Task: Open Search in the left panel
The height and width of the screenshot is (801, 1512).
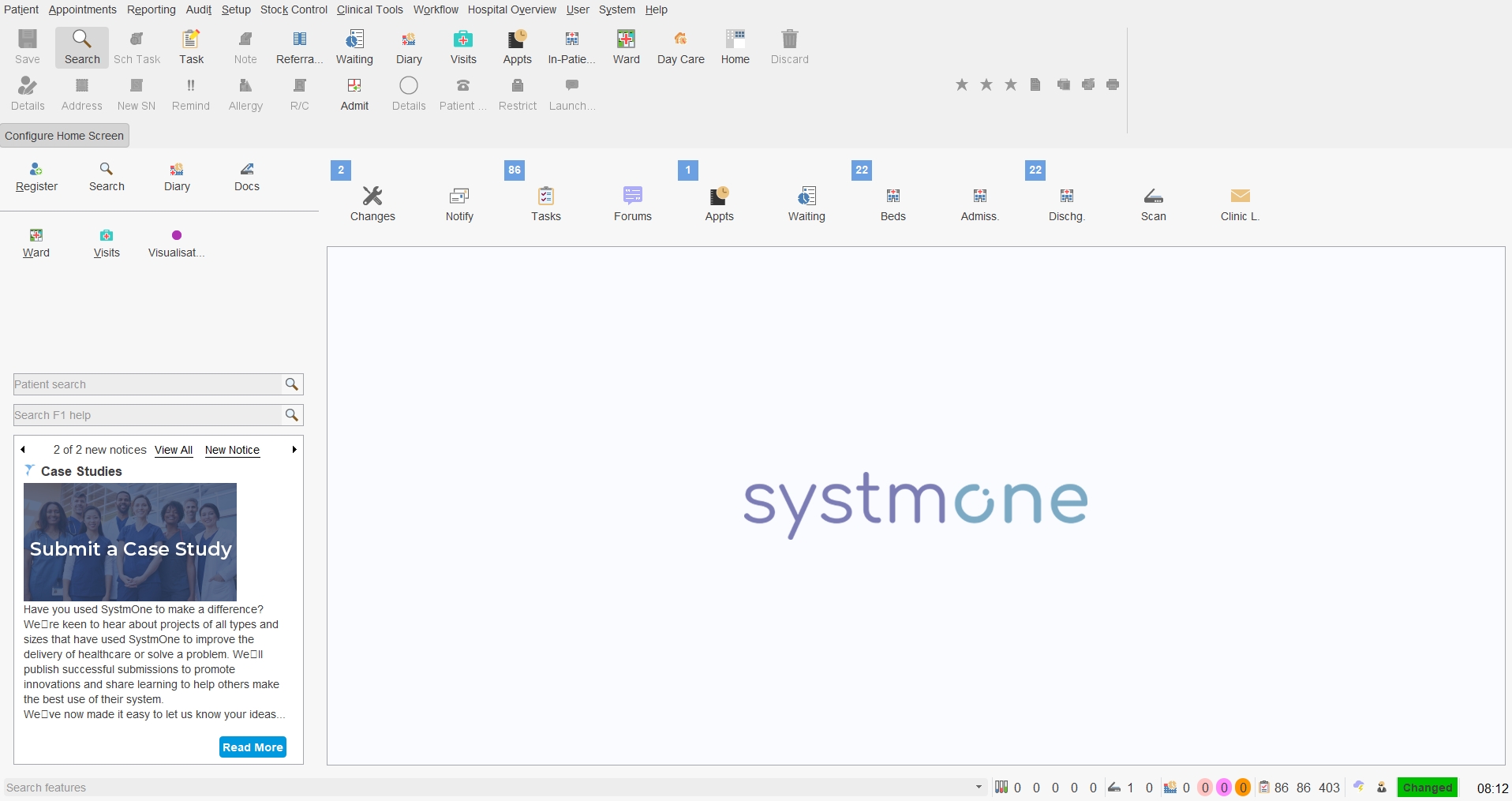Action: click(x=107, y=176)
